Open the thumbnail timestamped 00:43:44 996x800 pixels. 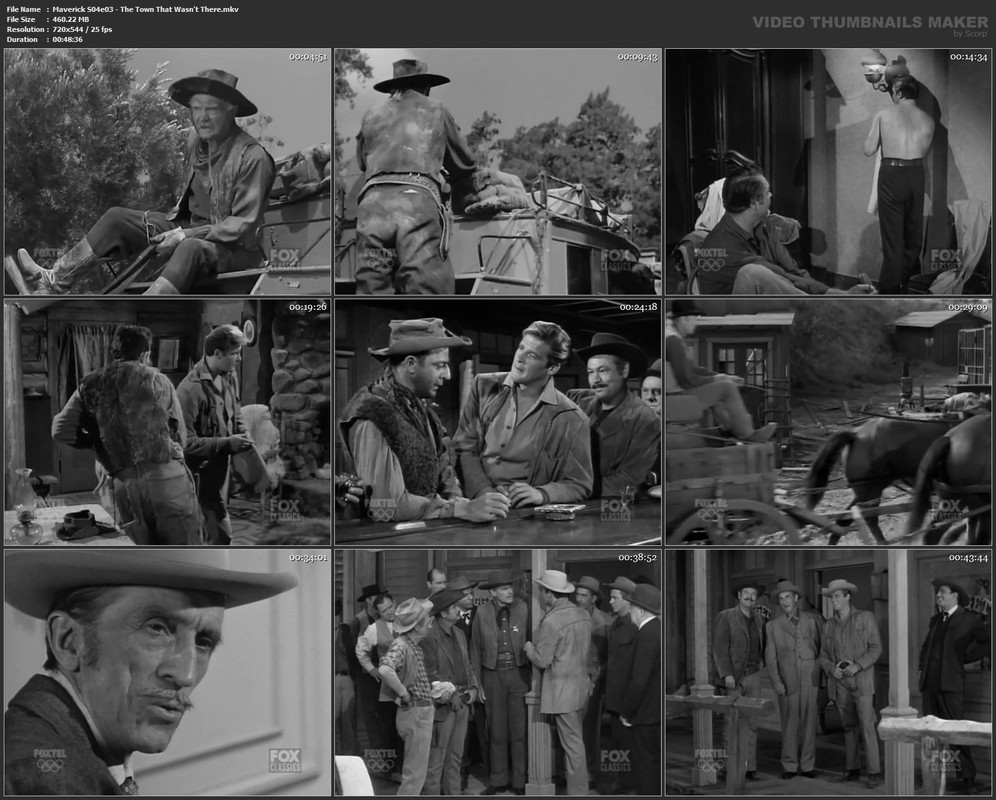click(828, 672)
